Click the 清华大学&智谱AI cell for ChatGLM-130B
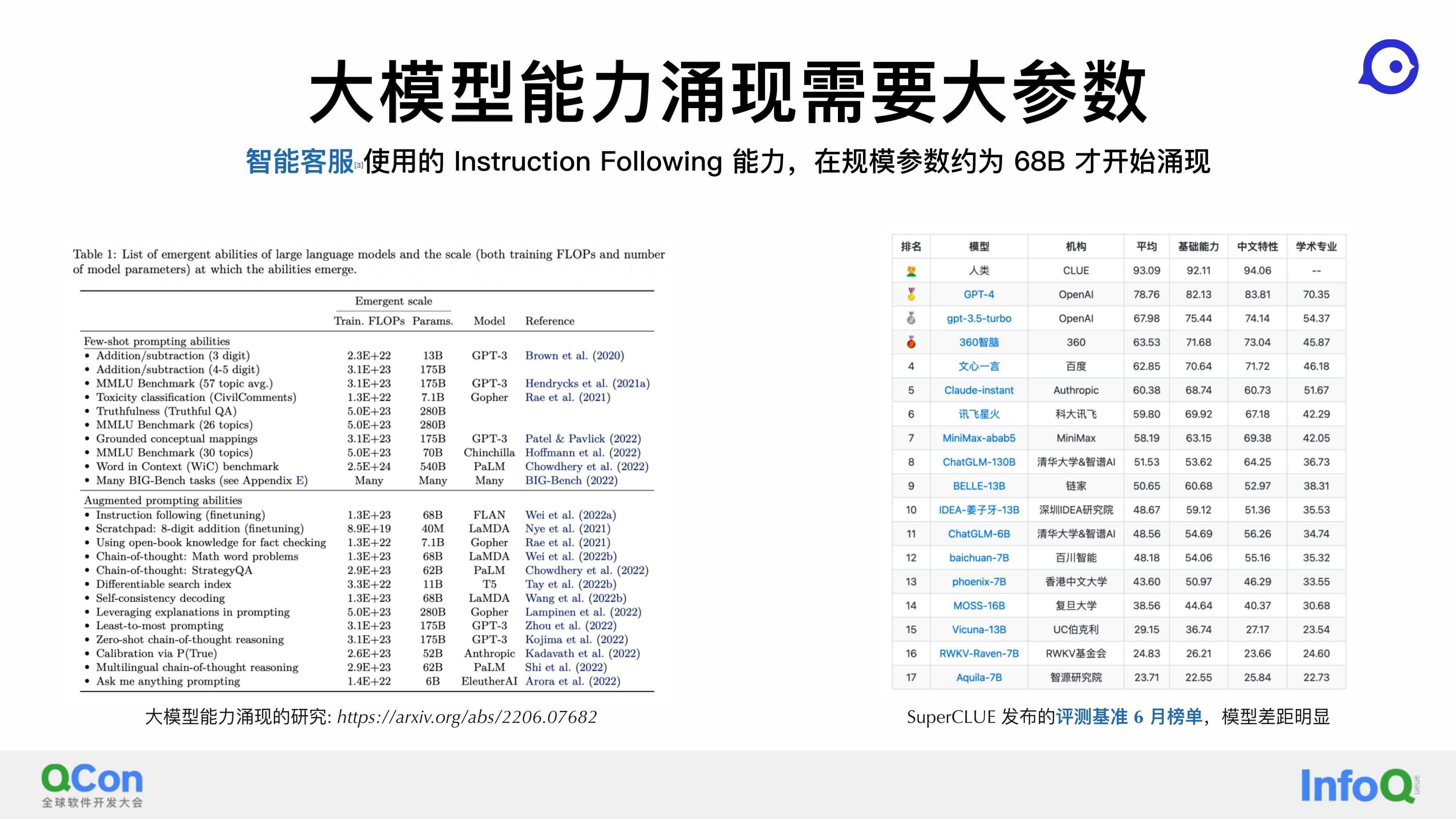This screenshot has width=1456, height=819. click(1076, 462)
